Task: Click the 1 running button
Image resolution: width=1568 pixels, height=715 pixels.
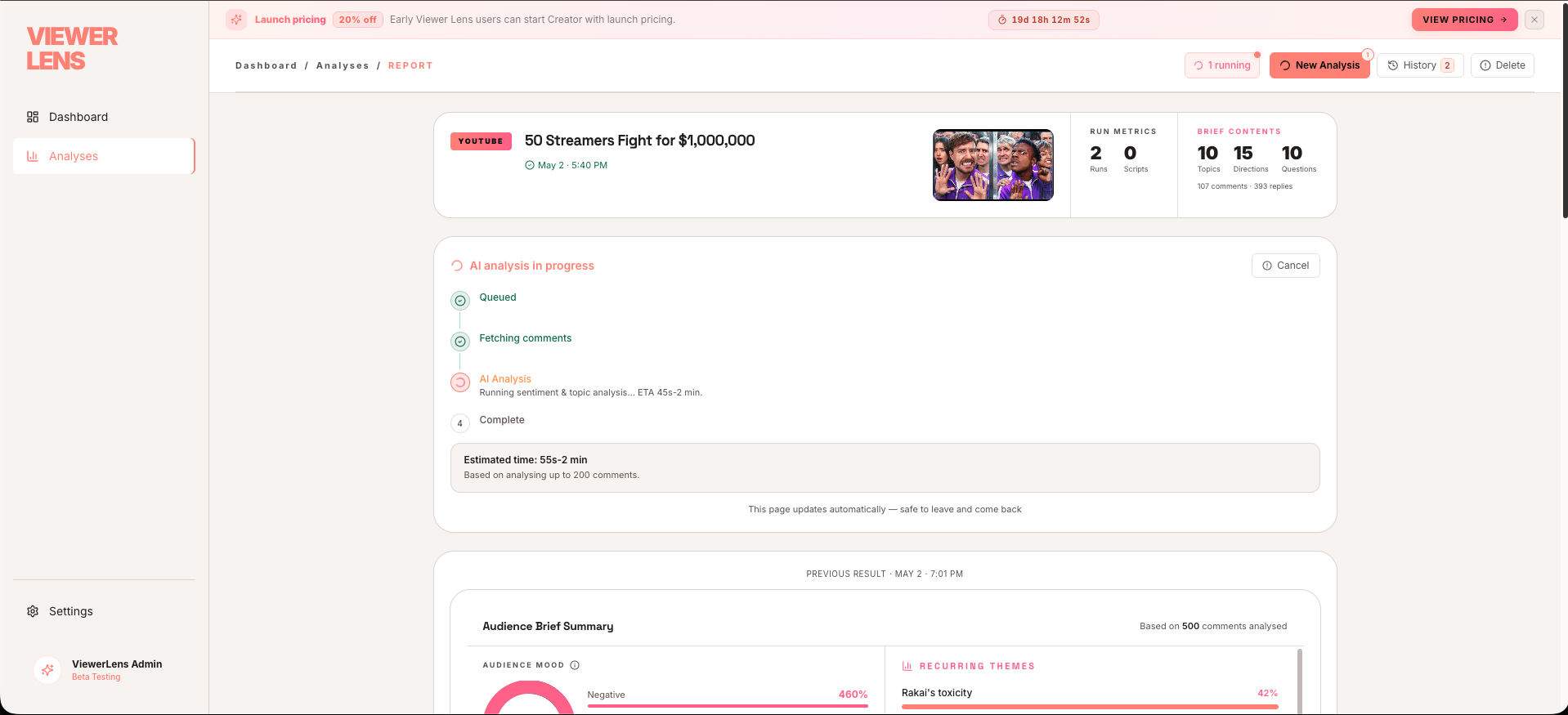Action: (1222, 65)
